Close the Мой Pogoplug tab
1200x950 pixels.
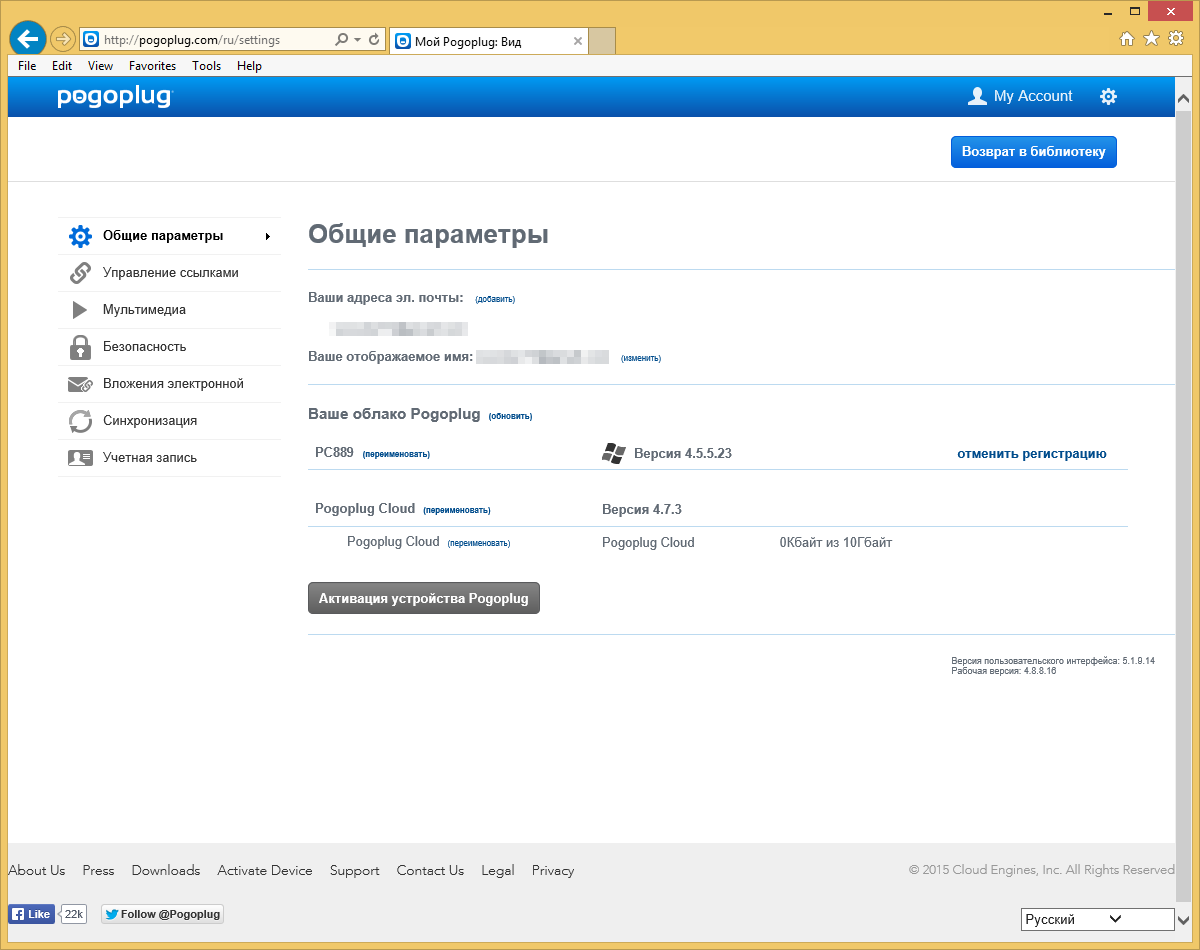click(578, 41)
